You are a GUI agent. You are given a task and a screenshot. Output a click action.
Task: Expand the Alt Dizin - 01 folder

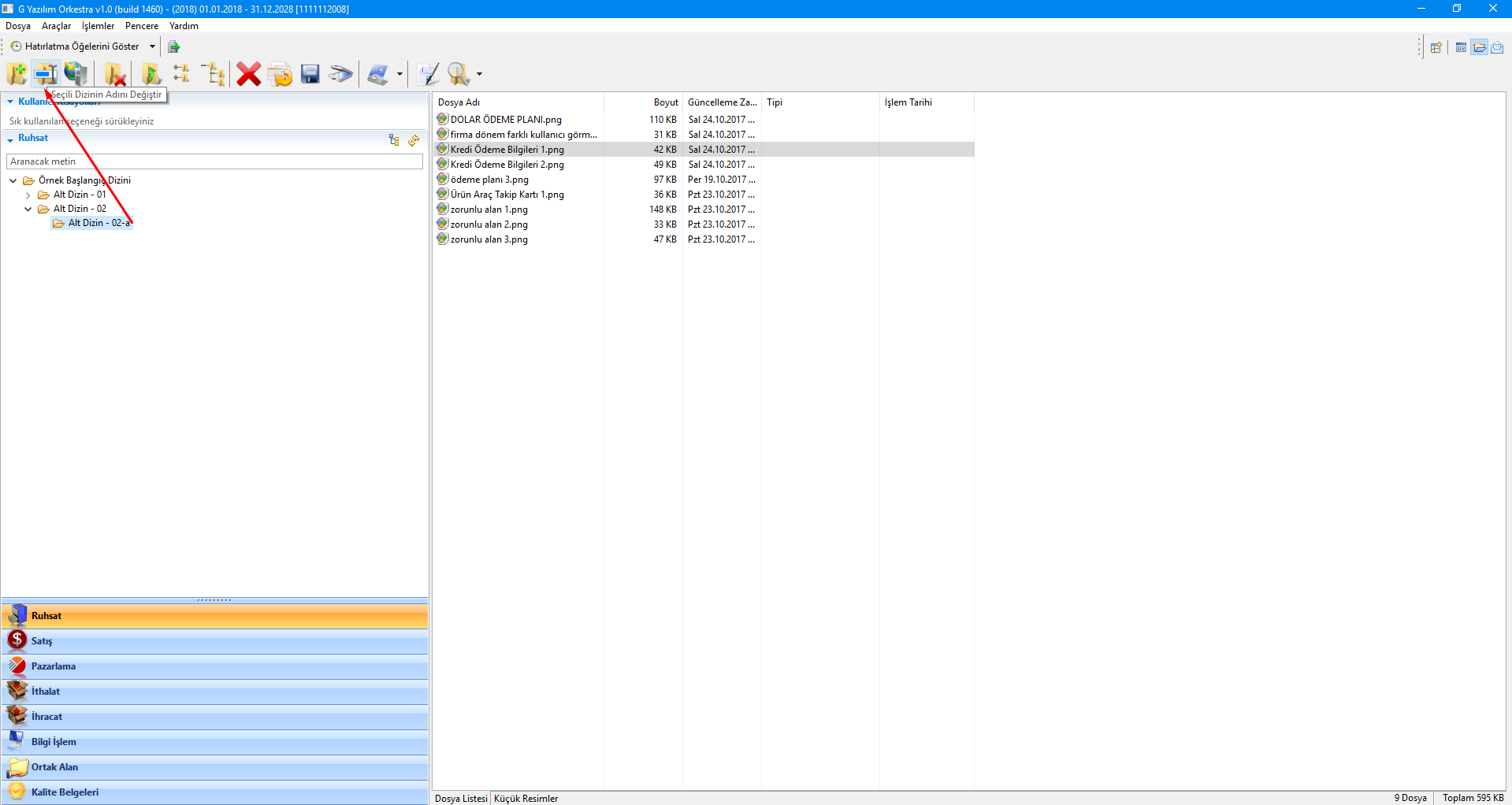(x=28, y=195)
